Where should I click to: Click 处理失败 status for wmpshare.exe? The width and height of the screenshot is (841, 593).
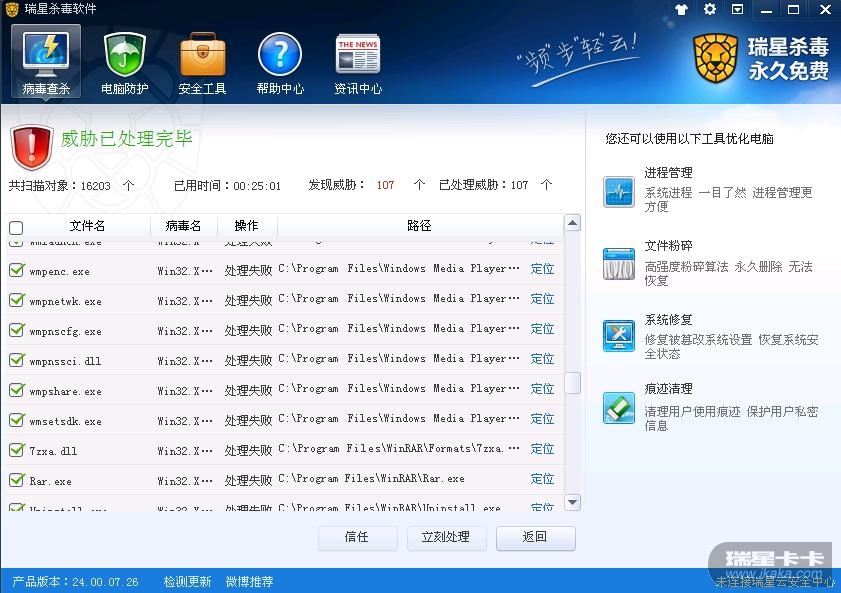[x=248, y=390]
